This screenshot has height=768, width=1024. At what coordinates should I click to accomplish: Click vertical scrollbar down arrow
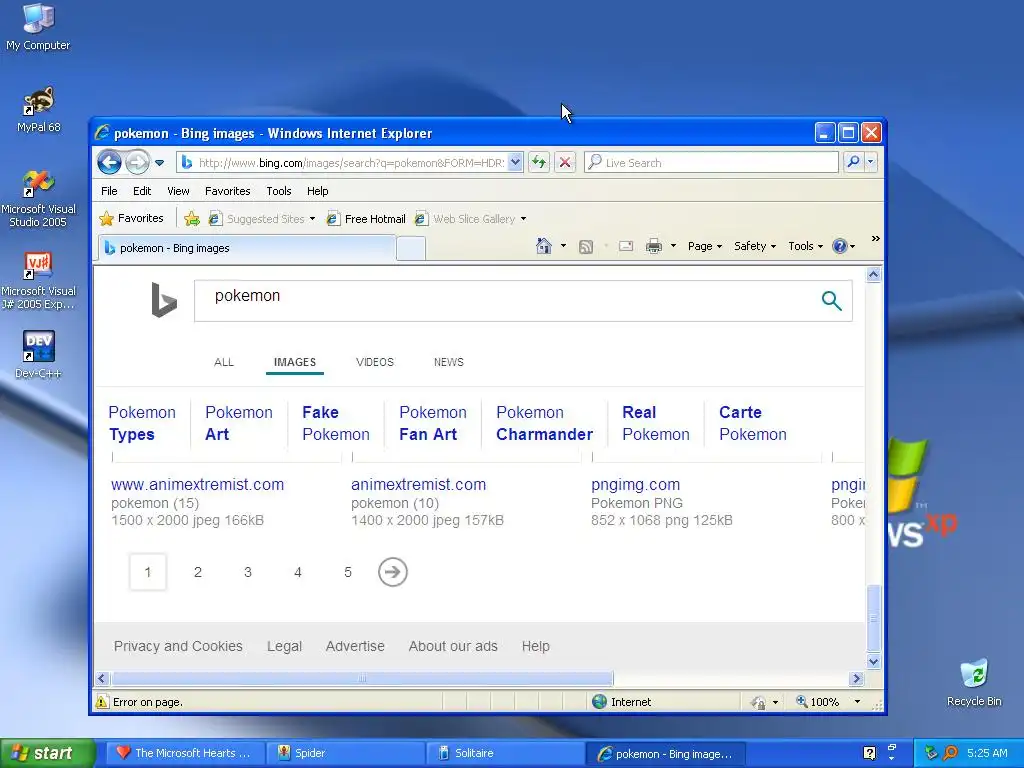click(873, 662)
